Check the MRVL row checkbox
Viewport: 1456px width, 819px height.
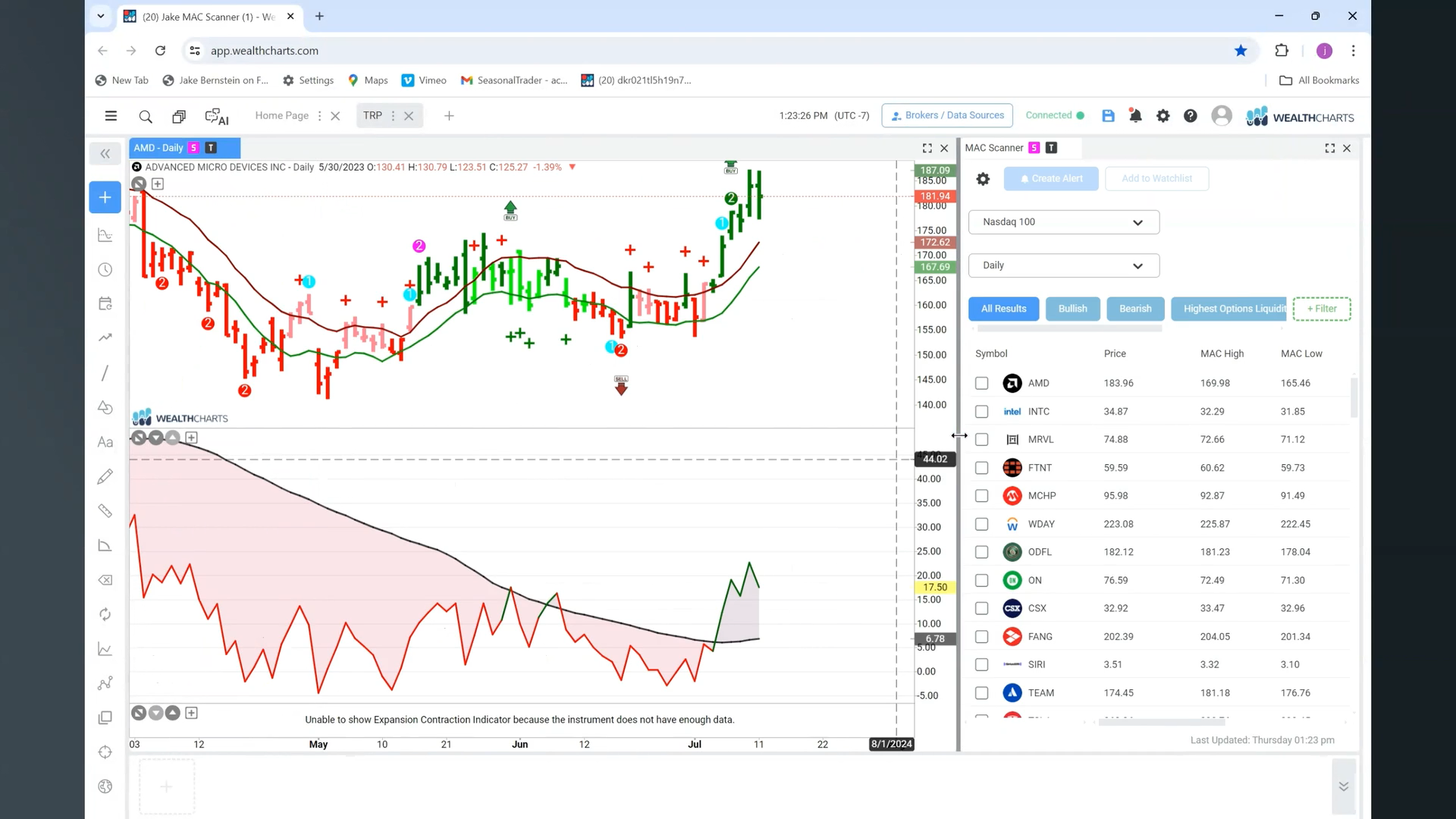pyautogui.click(x=981, y=440)
